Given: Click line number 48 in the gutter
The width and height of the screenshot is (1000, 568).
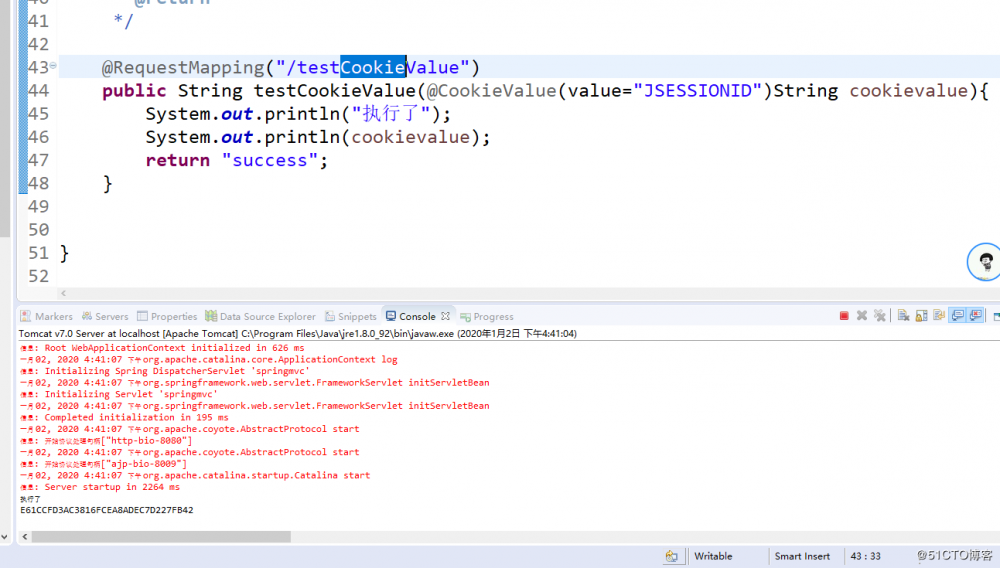Looking at the screenshot, I should tap(38, 184).
